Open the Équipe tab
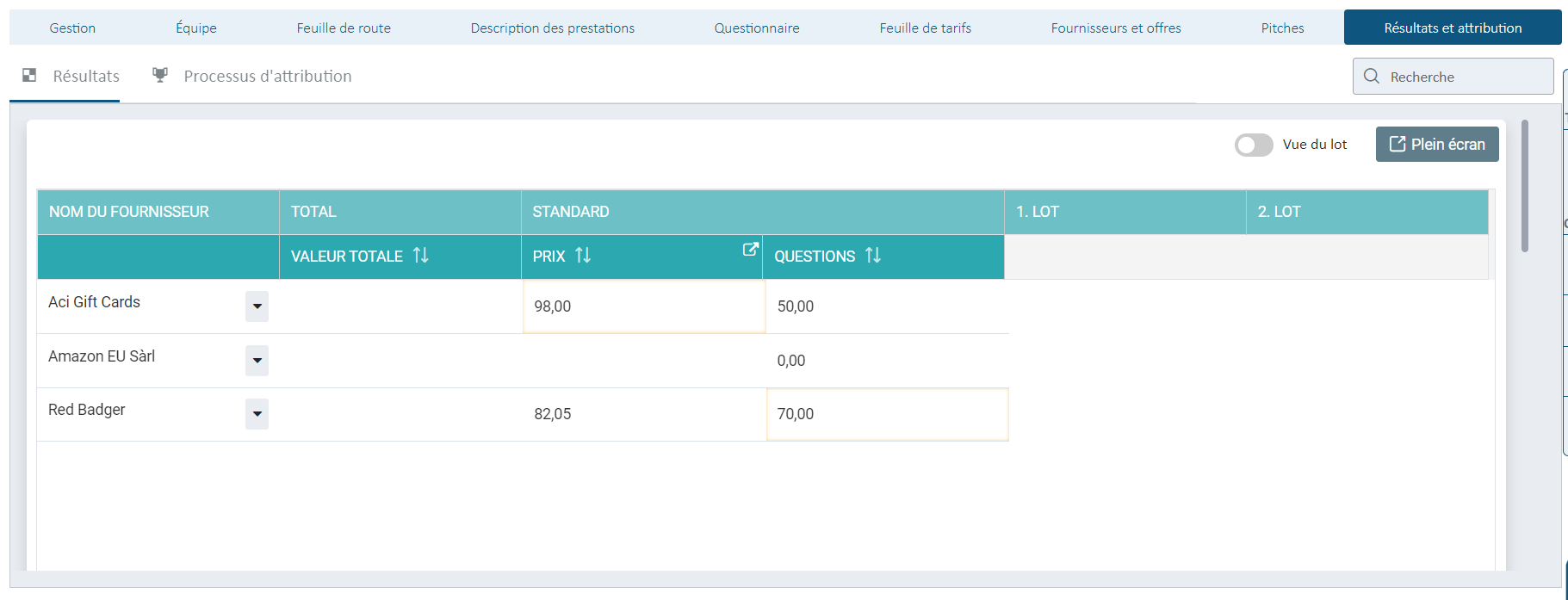 [x=196, y=28]
